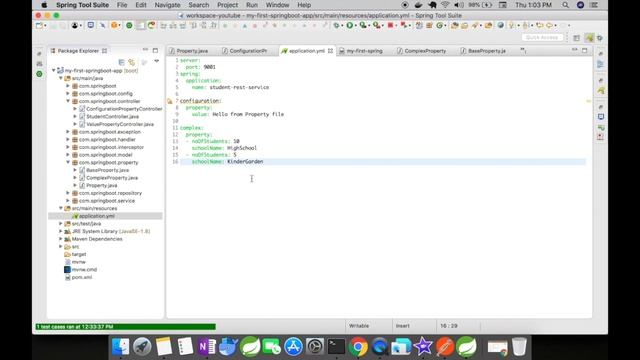Open the Window menu
The width and height of the screenshot is (640, 360).
(278, 5)
